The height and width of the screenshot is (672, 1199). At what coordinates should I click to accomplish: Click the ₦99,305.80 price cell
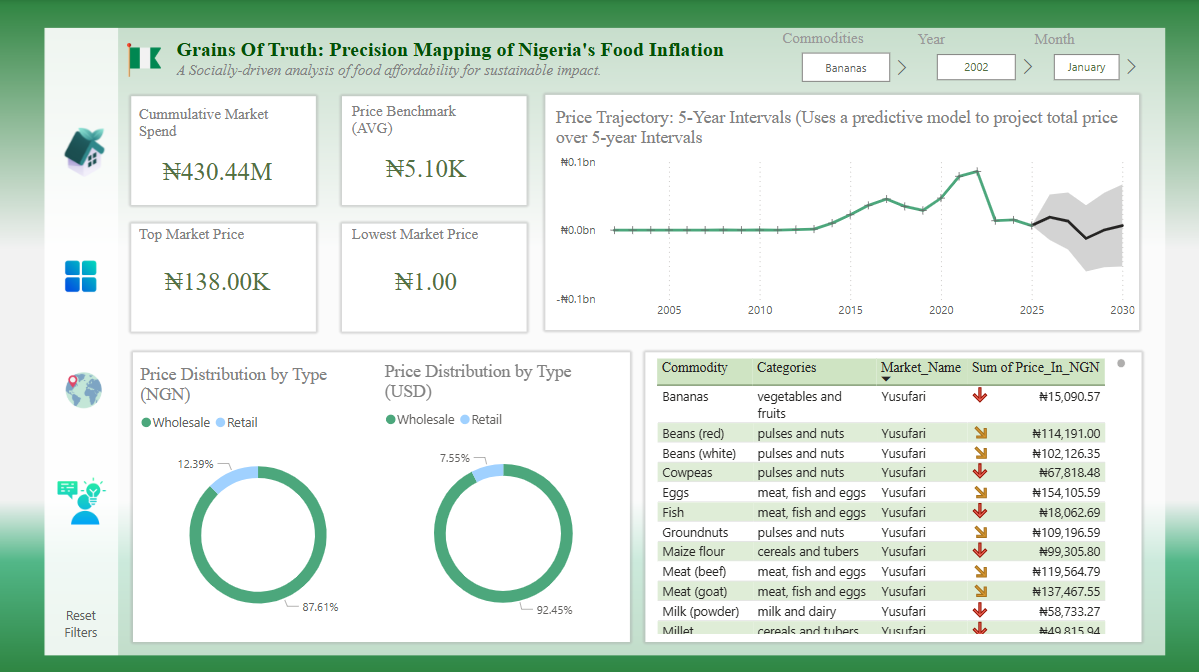[1069, 551]
